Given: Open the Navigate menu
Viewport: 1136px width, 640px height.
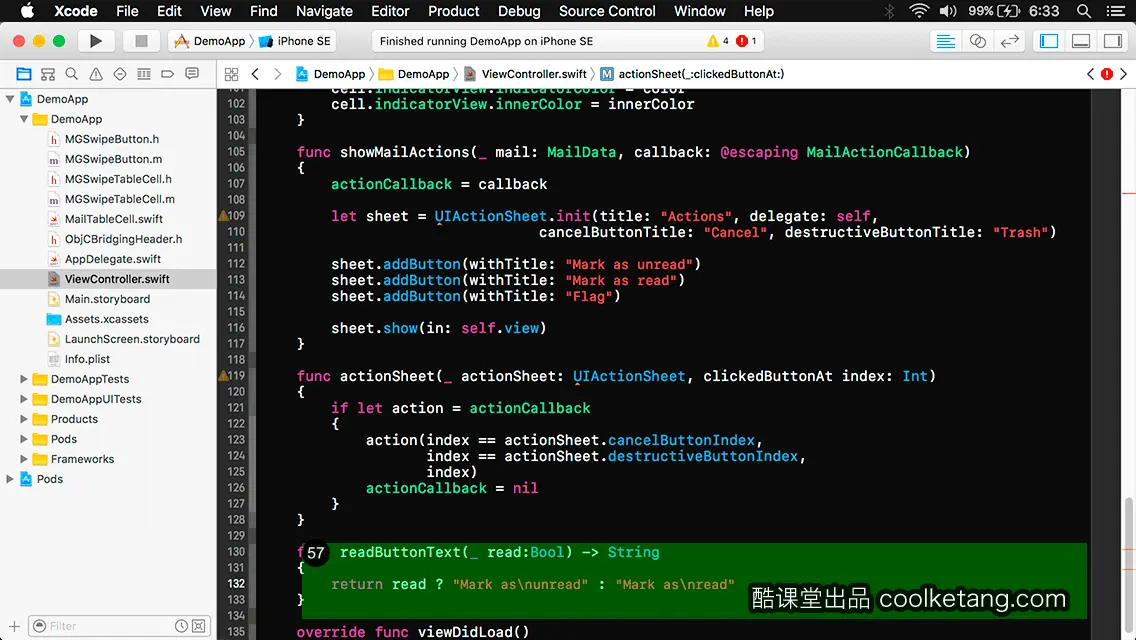Looking at the screenshot, I should 324,11.
